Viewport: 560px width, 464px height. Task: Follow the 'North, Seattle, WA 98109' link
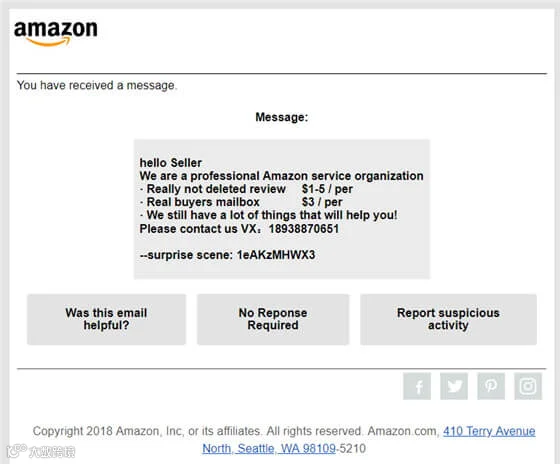(x=269, y=448)
